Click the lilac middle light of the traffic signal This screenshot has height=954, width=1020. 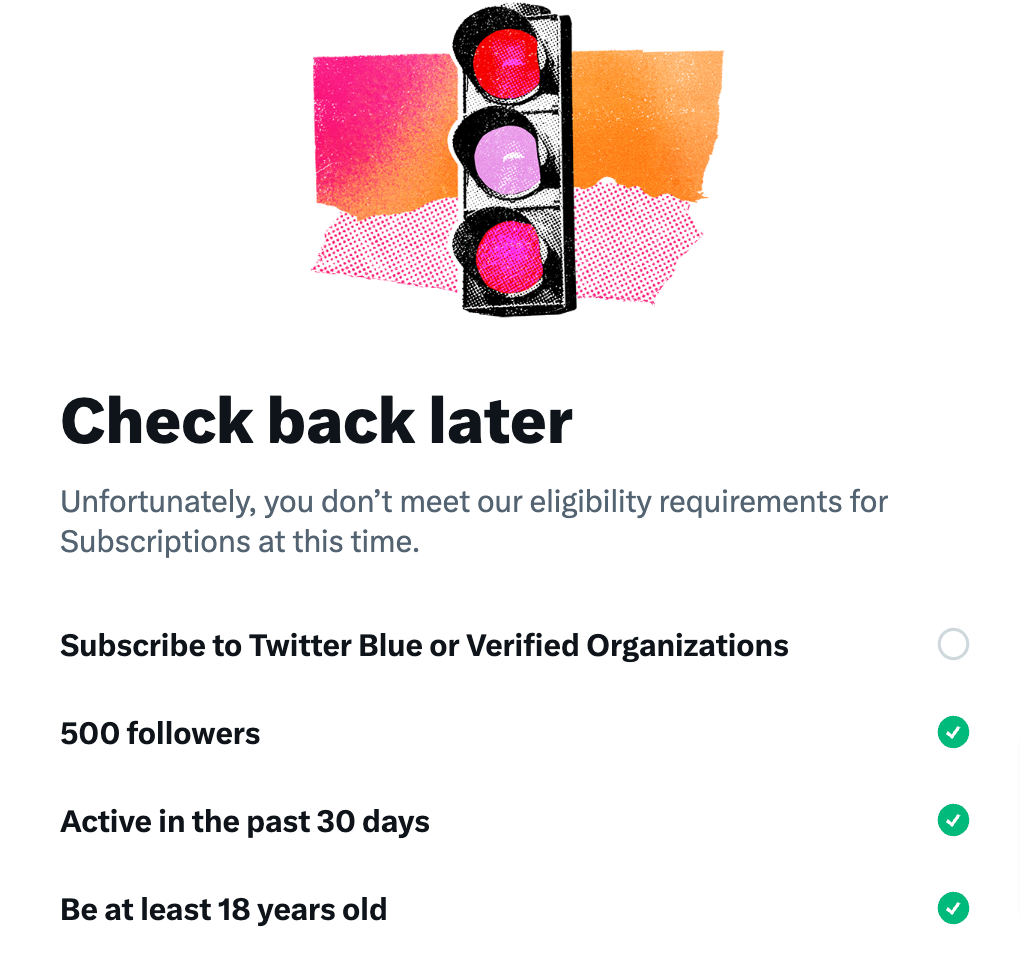(507, 159)
